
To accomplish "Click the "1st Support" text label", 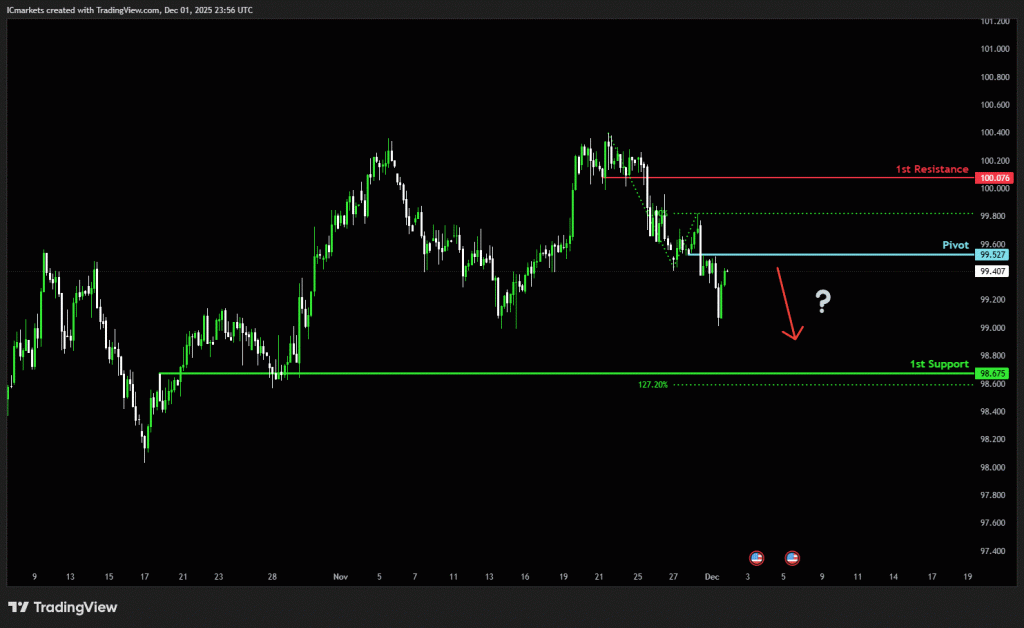I will tap(939, 364).
